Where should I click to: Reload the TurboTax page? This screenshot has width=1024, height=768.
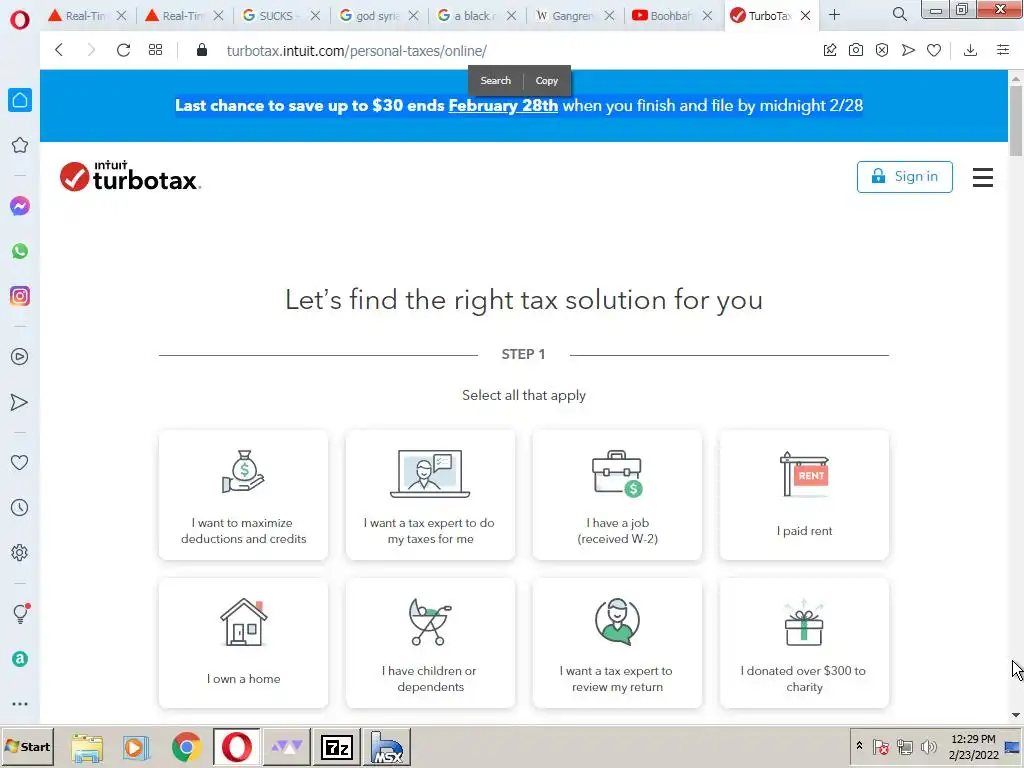click(123, 50)
